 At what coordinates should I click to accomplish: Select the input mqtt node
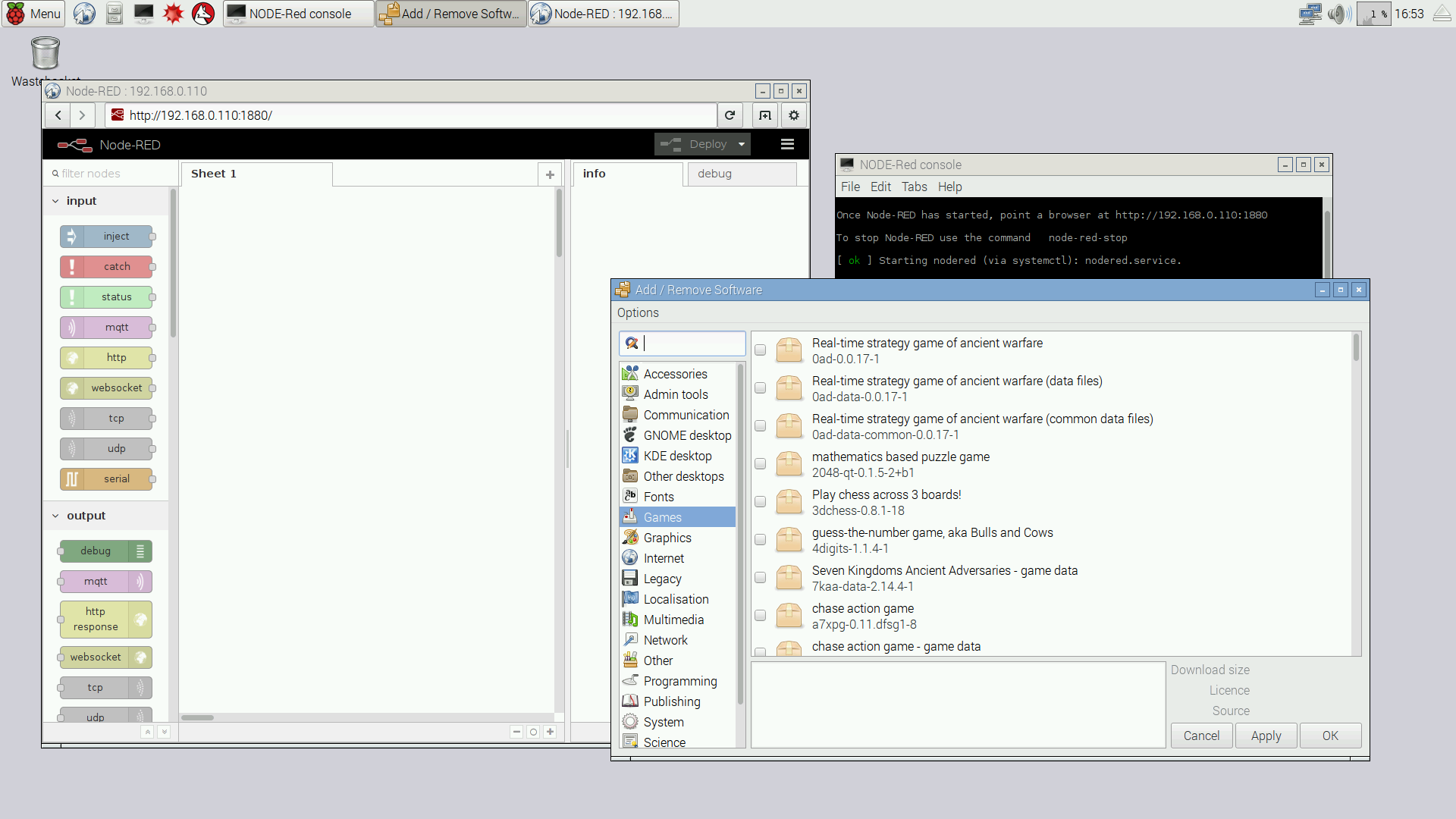point(107,328)
